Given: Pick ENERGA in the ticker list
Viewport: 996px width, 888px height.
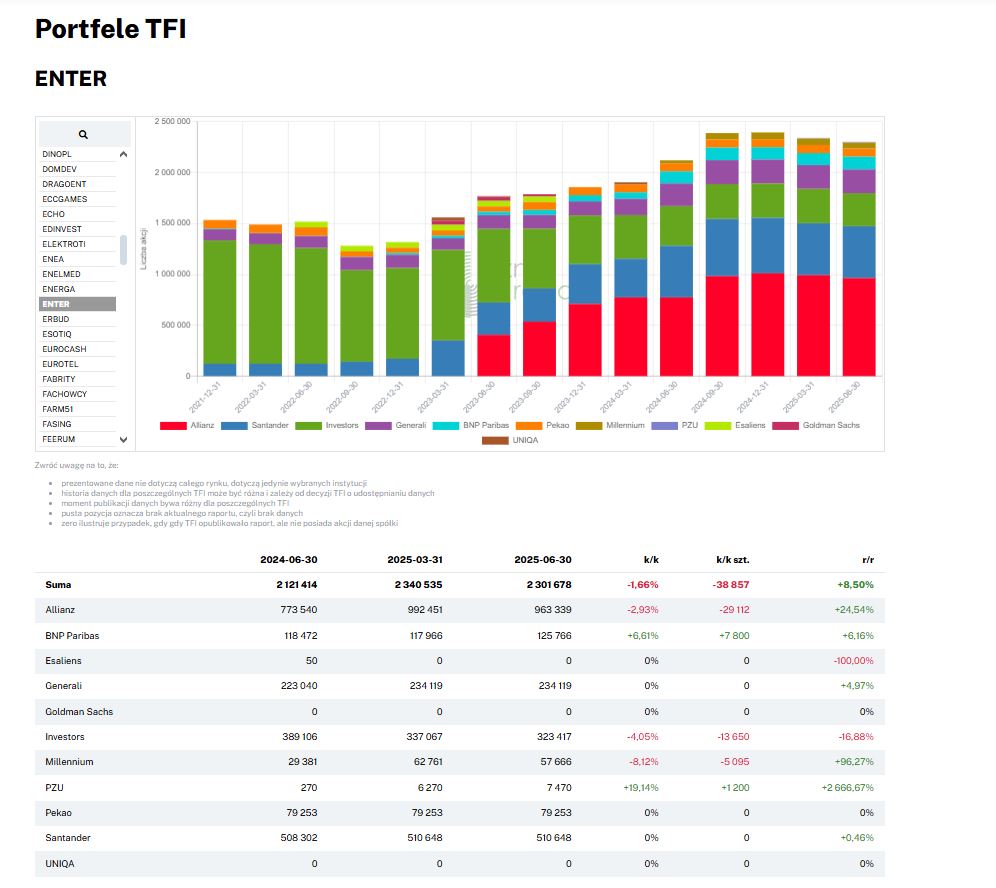Looking at the screenshot, I should point(77,289).
